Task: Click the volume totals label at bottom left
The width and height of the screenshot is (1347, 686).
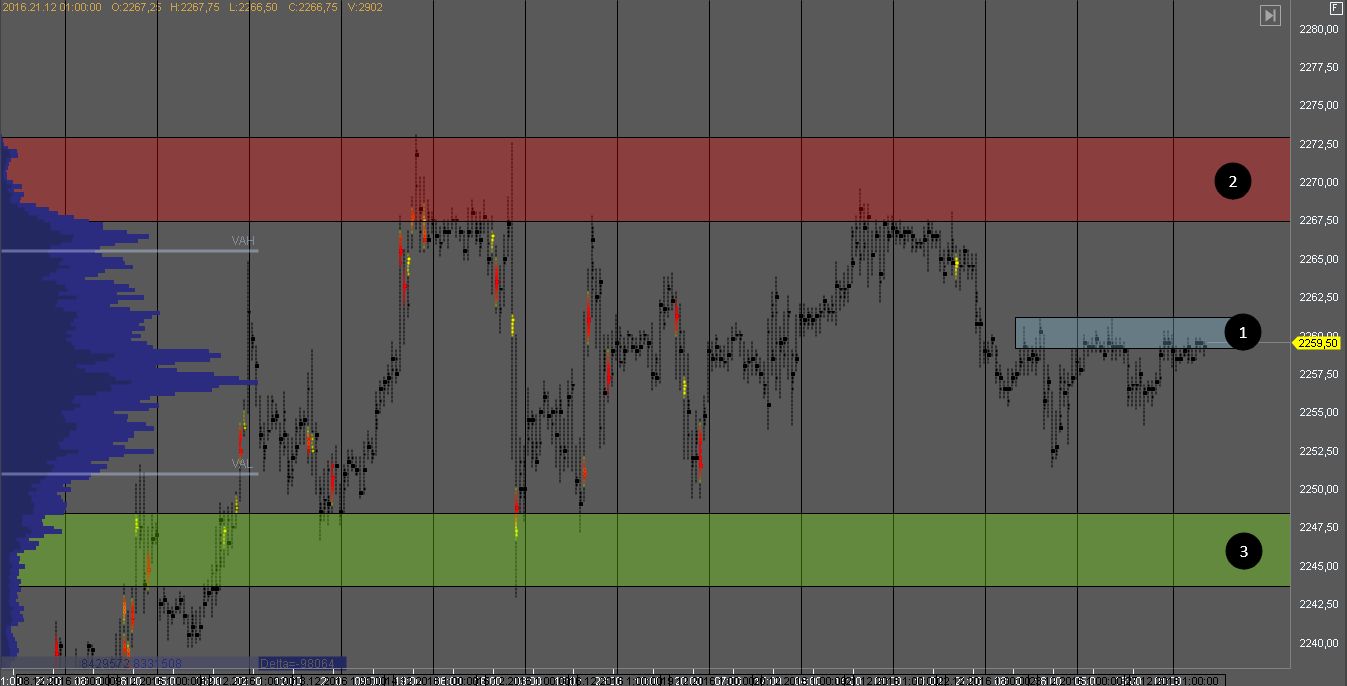Action: [130, 663]
